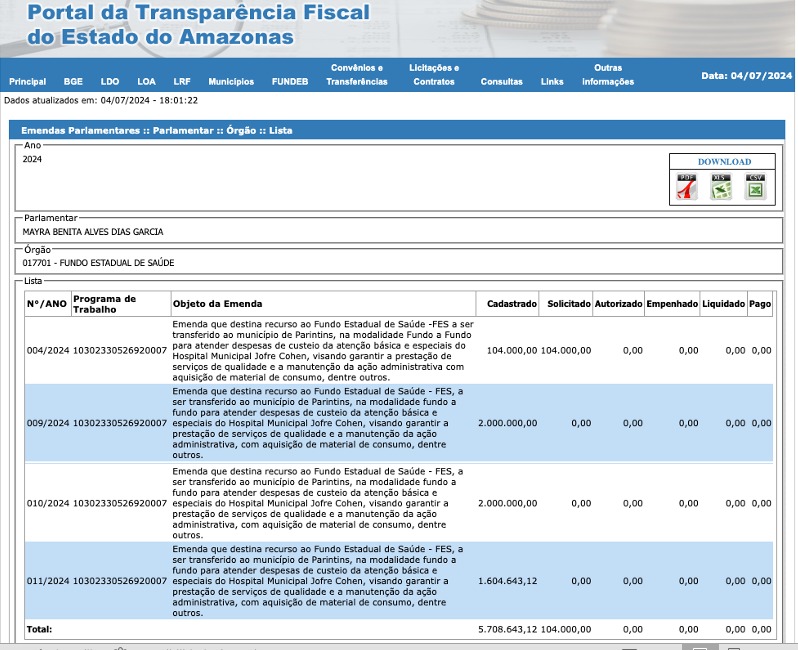
Task: Click the Órgão breadcrumb link
Action: pyautogui.click(x=242, y=130)
